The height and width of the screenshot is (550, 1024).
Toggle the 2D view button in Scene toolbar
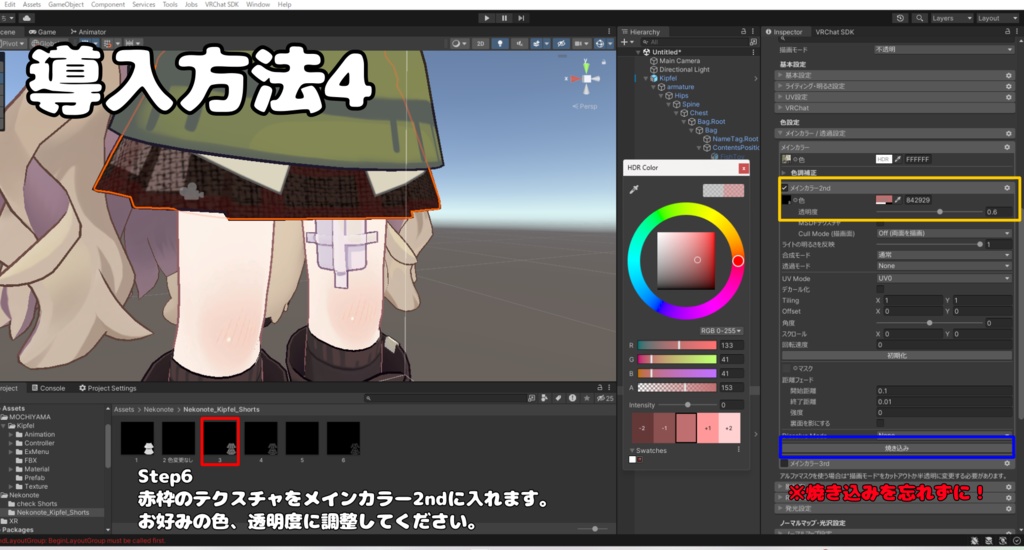pos(481,44)
